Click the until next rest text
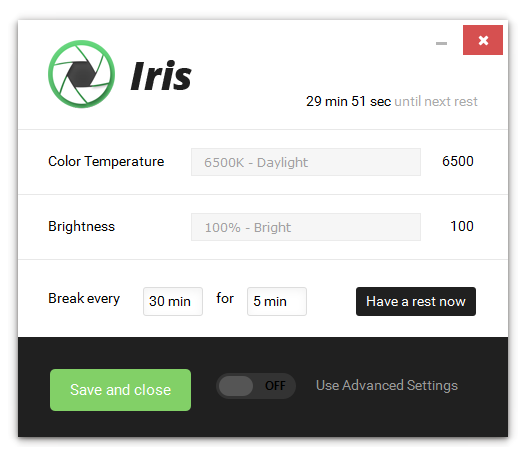 coord(436,101)
